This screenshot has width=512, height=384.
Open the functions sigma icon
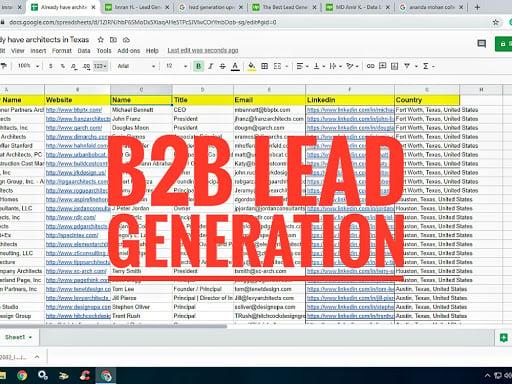tap(426, 66)
